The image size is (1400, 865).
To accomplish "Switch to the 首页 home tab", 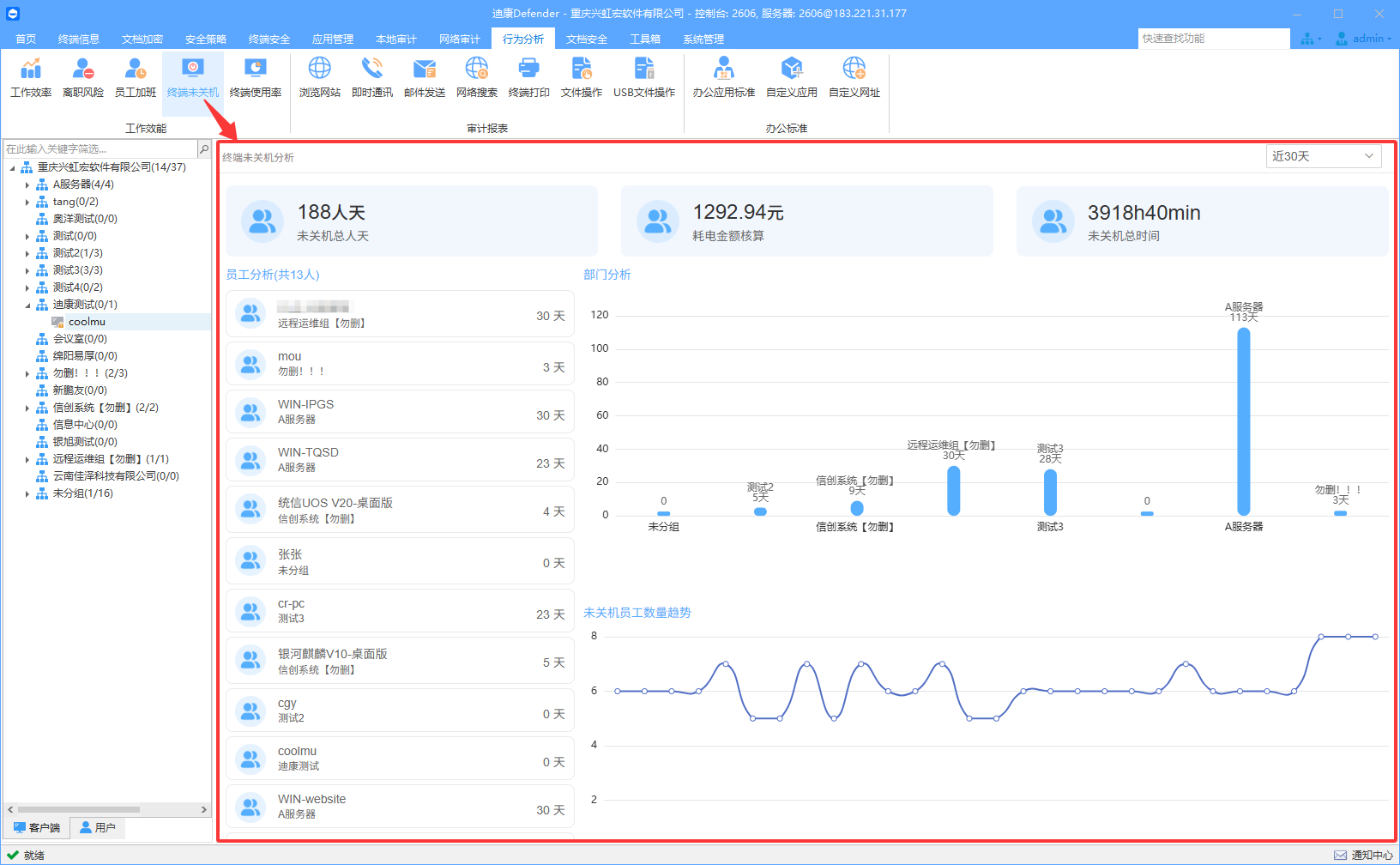I will pyautogui.click(x=26, y=39).
